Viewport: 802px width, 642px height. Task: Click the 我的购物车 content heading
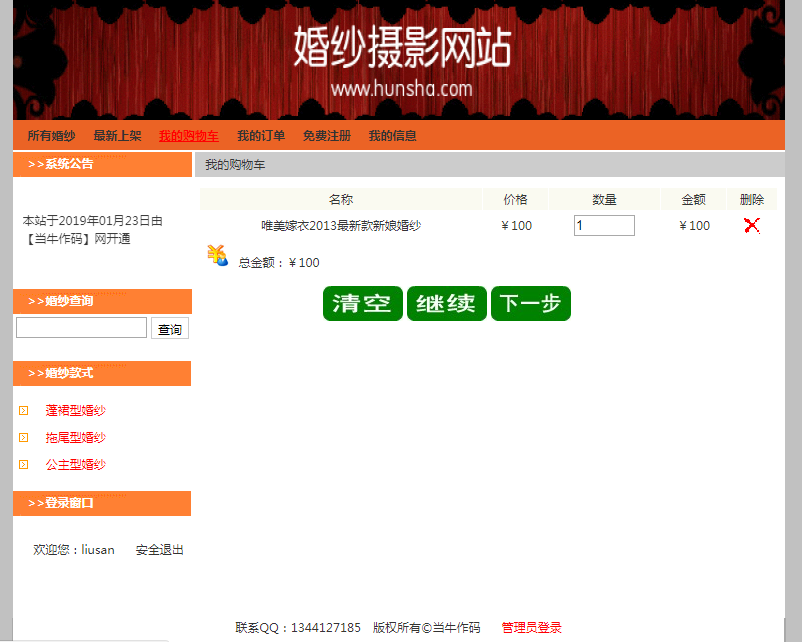point(235,165)
